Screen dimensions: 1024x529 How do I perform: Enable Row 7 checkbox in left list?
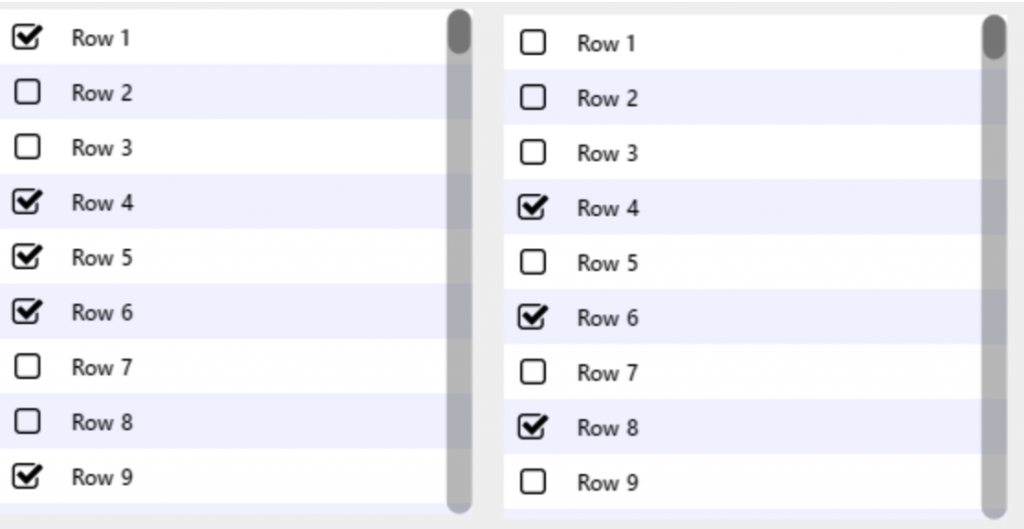pos(27,368)
